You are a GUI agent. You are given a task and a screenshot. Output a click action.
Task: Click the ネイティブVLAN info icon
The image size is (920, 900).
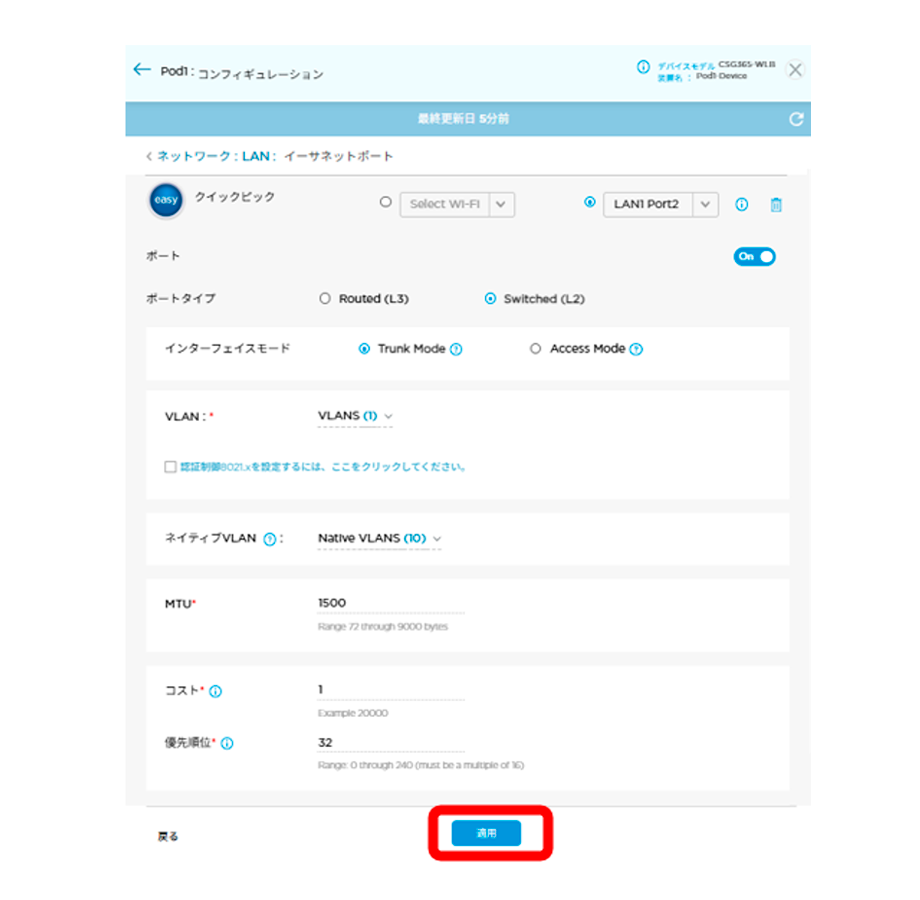269,539
